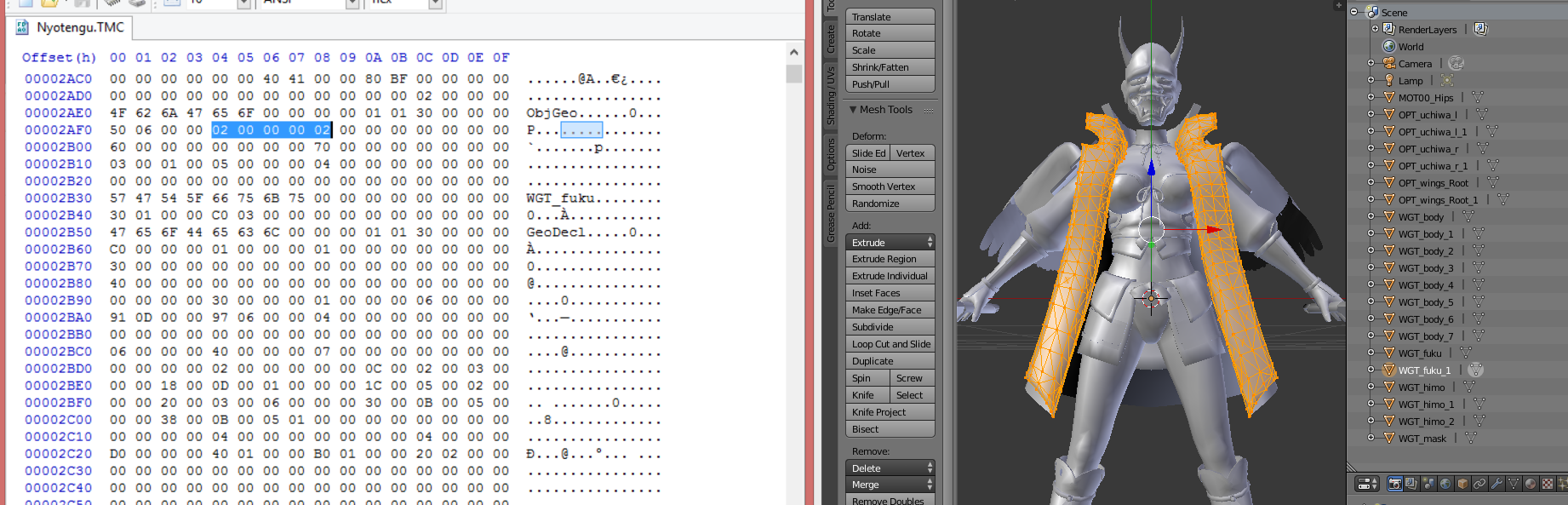Click the Screw button
This screenshot has width=1568, height=505.
point(913,377)
